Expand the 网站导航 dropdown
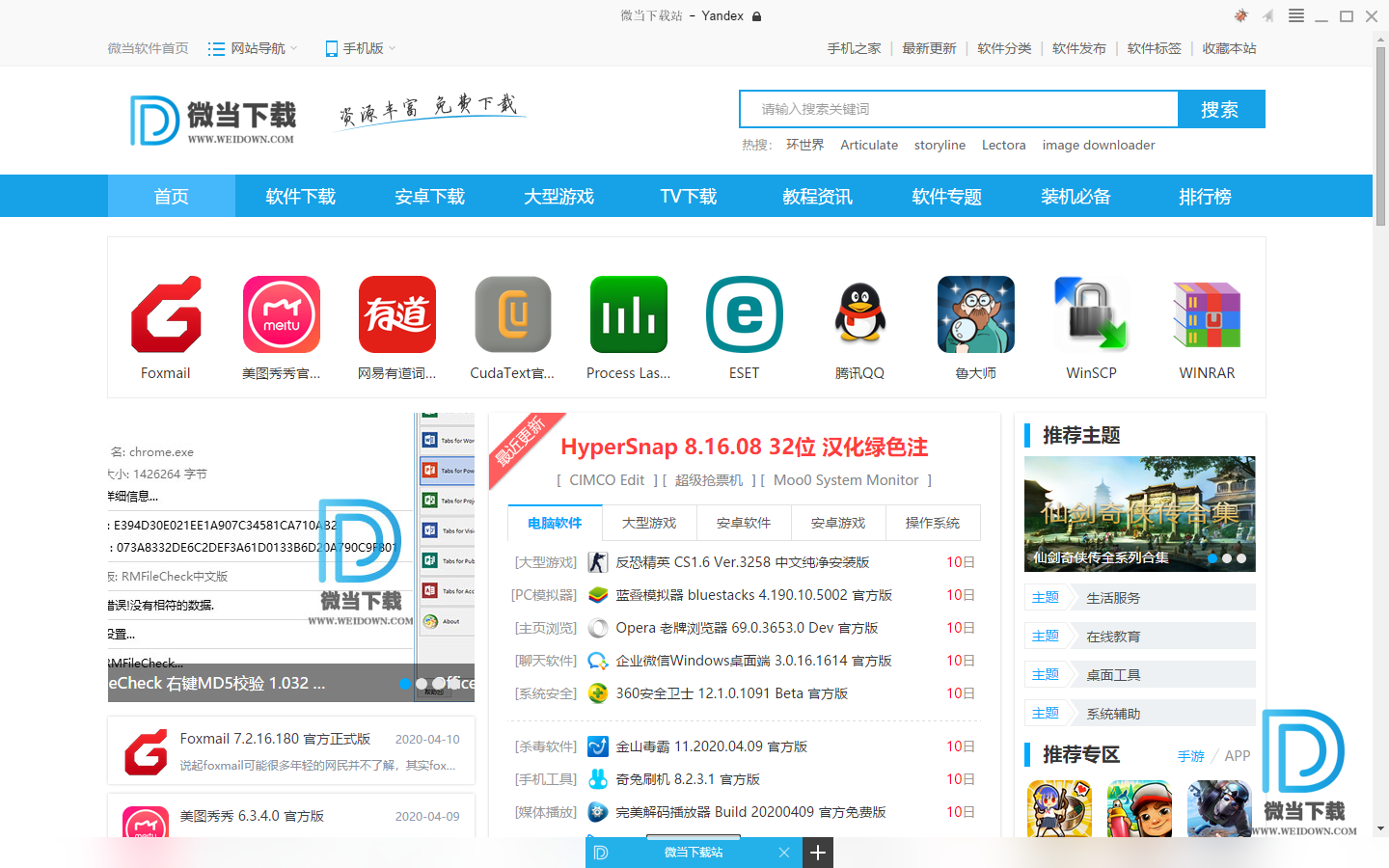 pyautogui.click(x=253, y=48)
